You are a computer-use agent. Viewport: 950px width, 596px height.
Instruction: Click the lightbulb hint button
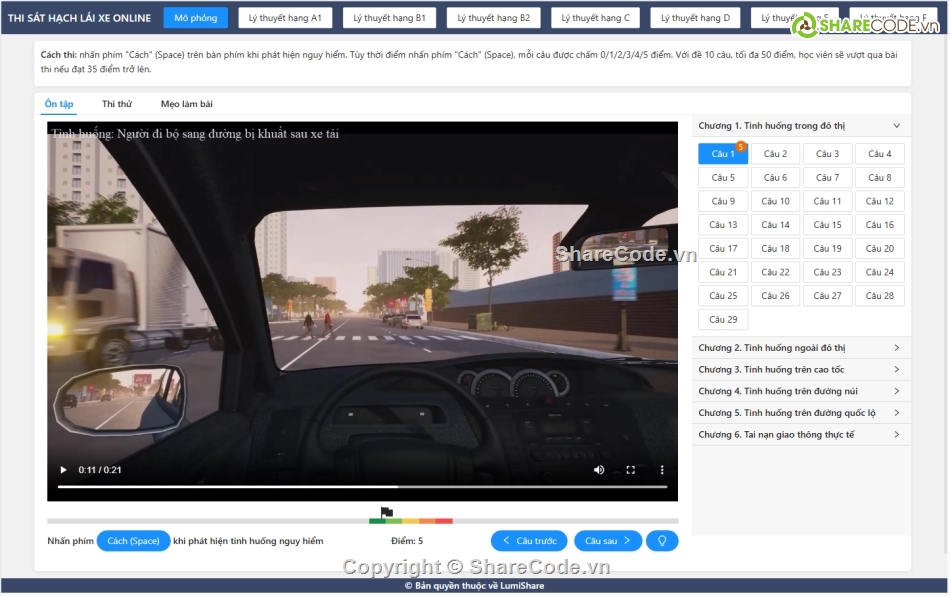tap(661, 541)
